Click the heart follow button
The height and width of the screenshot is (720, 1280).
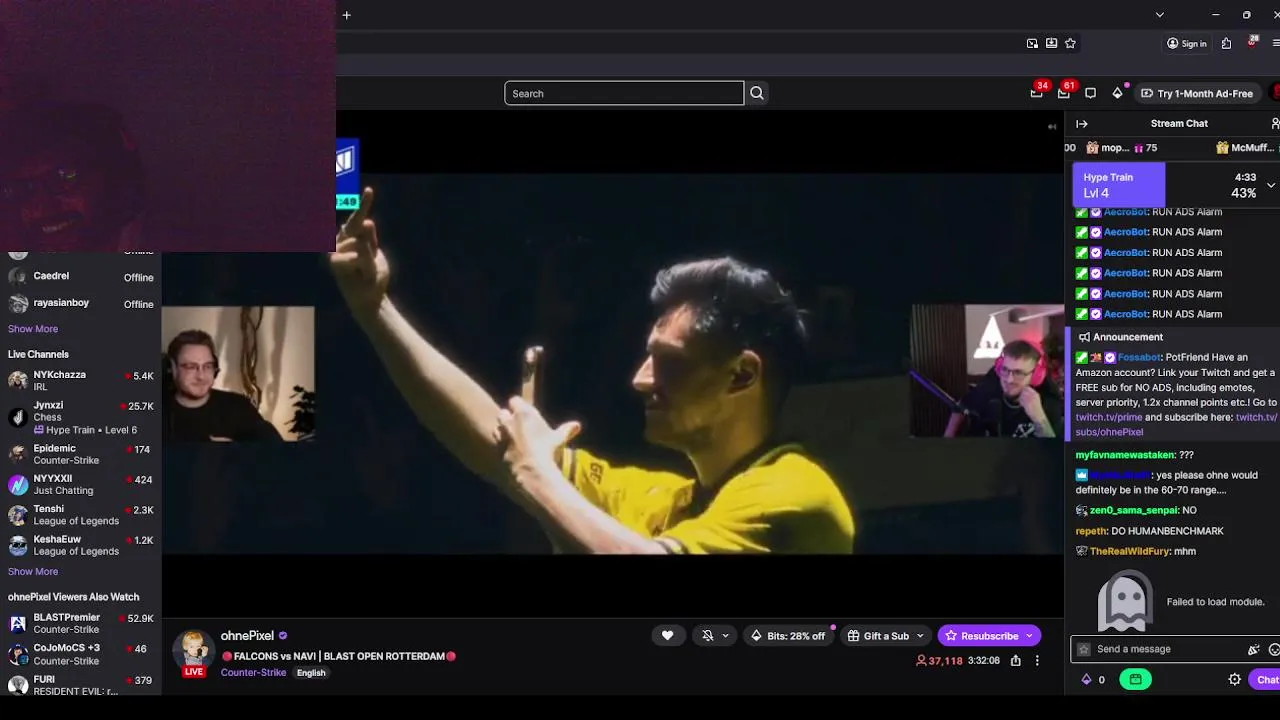668,636
